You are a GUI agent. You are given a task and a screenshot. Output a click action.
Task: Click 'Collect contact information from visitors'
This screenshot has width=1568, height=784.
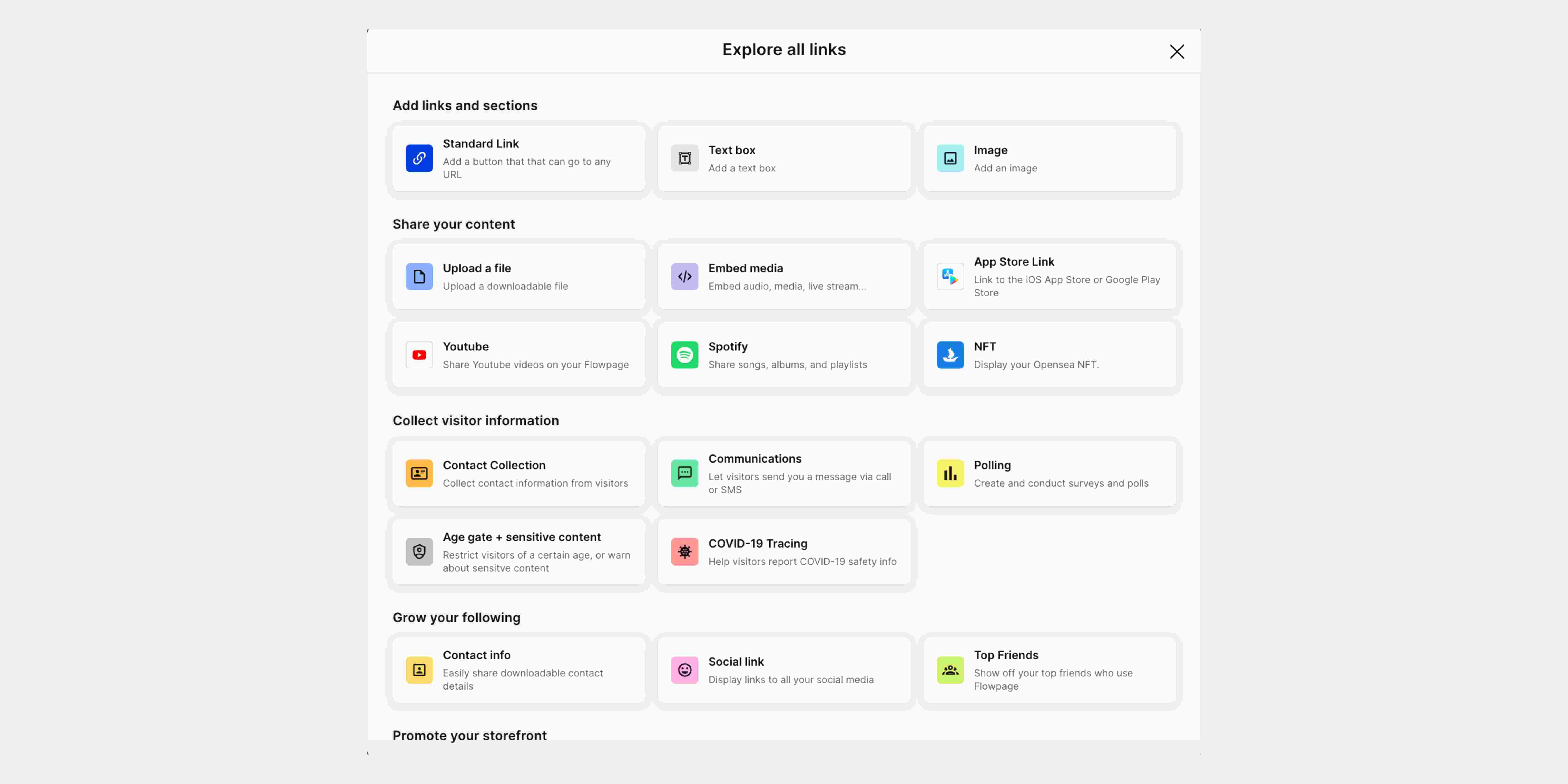[x=535, y=483]
